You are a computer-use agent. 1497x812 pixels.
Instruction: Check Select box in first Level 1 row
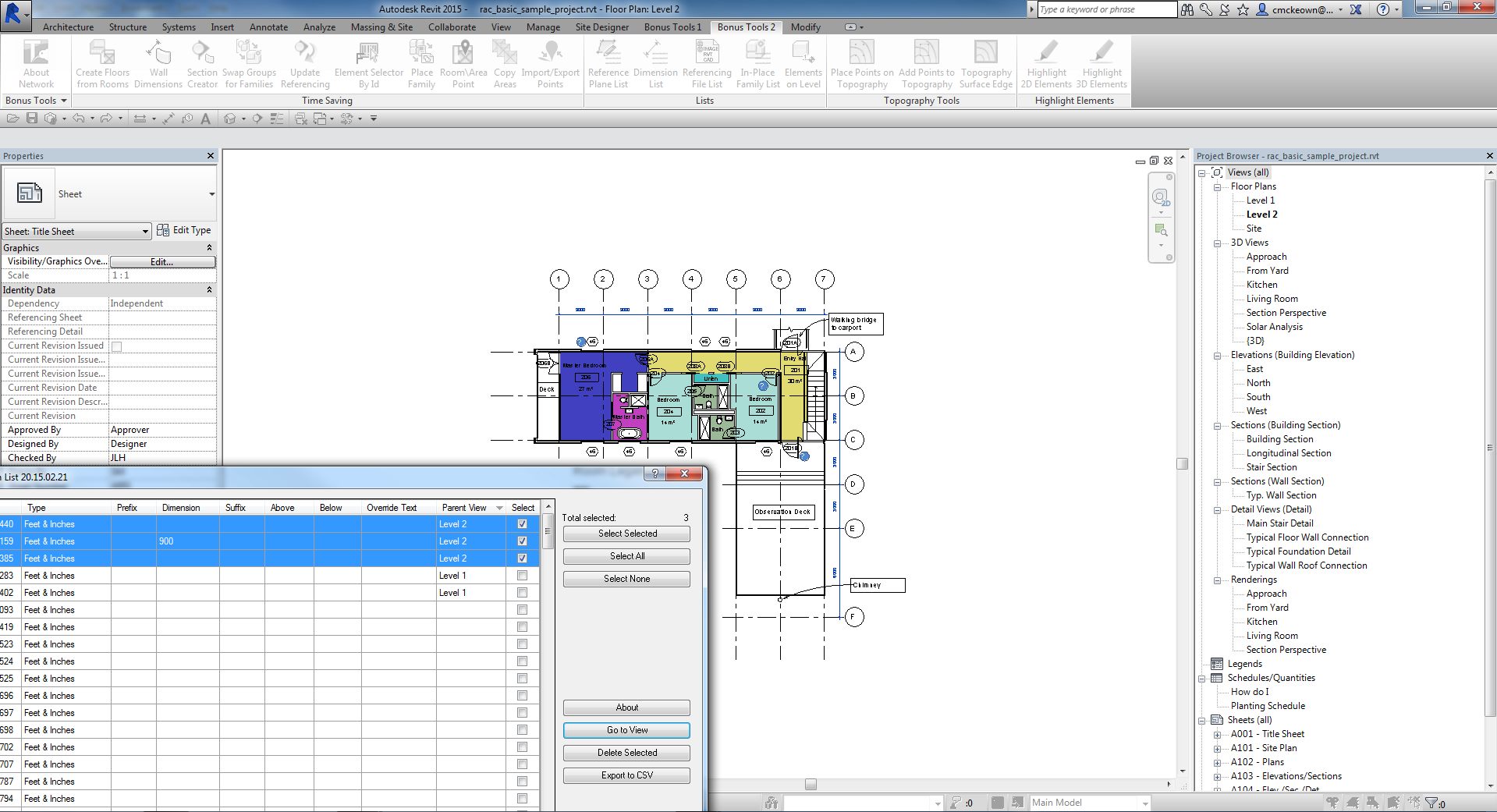(x=522, y=576)
